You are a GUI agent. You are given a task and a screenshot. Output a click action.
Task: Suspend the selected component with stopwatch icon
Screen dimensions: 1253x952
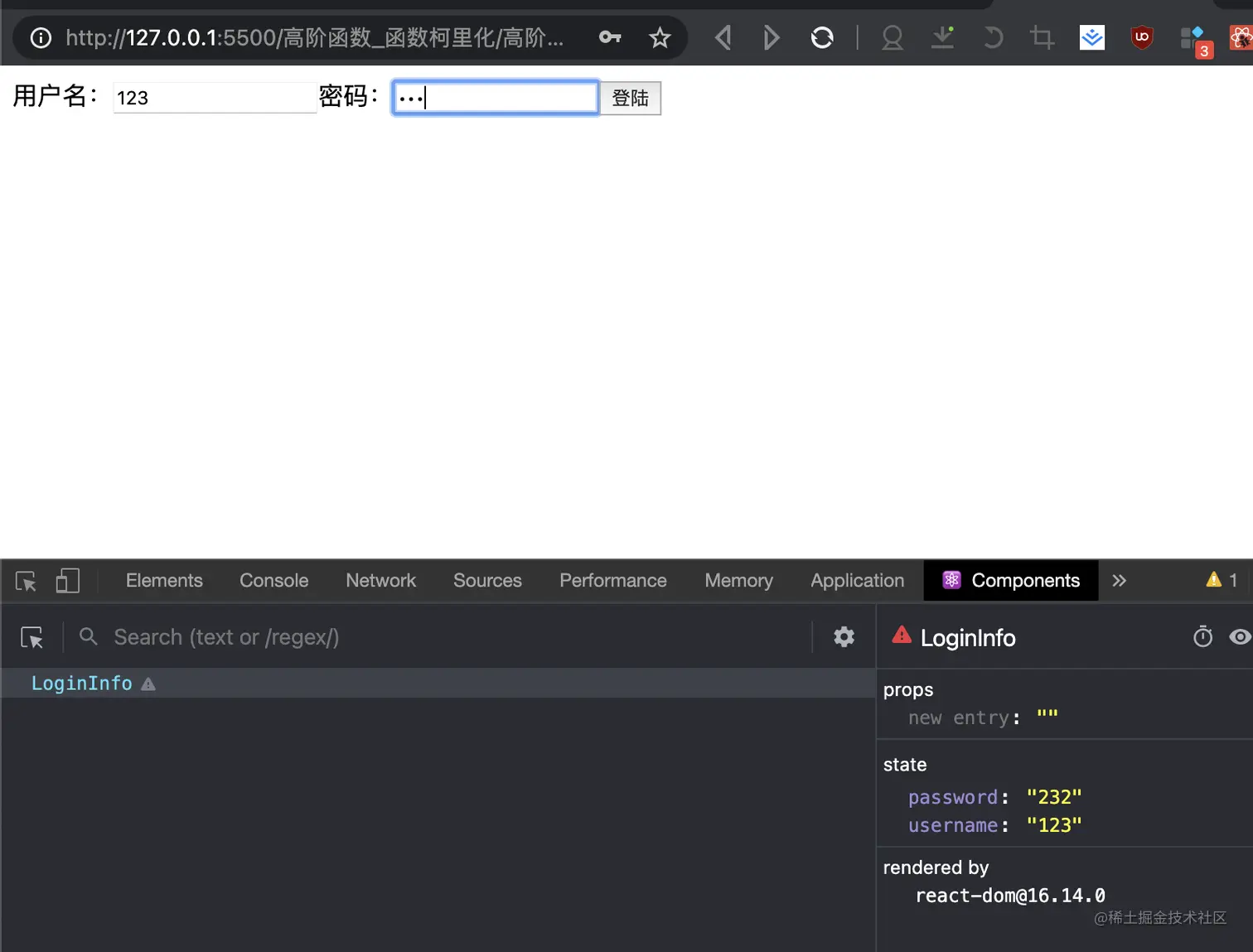click(x=1202, y=636)
